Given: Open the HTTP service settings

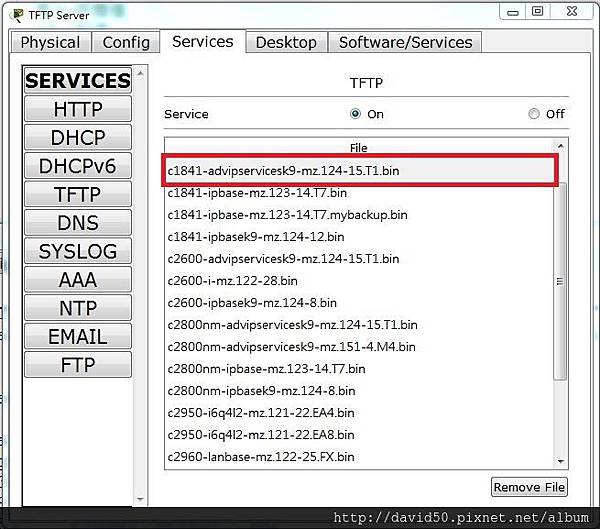Looking at the screenshot, I should coord(78,109).
